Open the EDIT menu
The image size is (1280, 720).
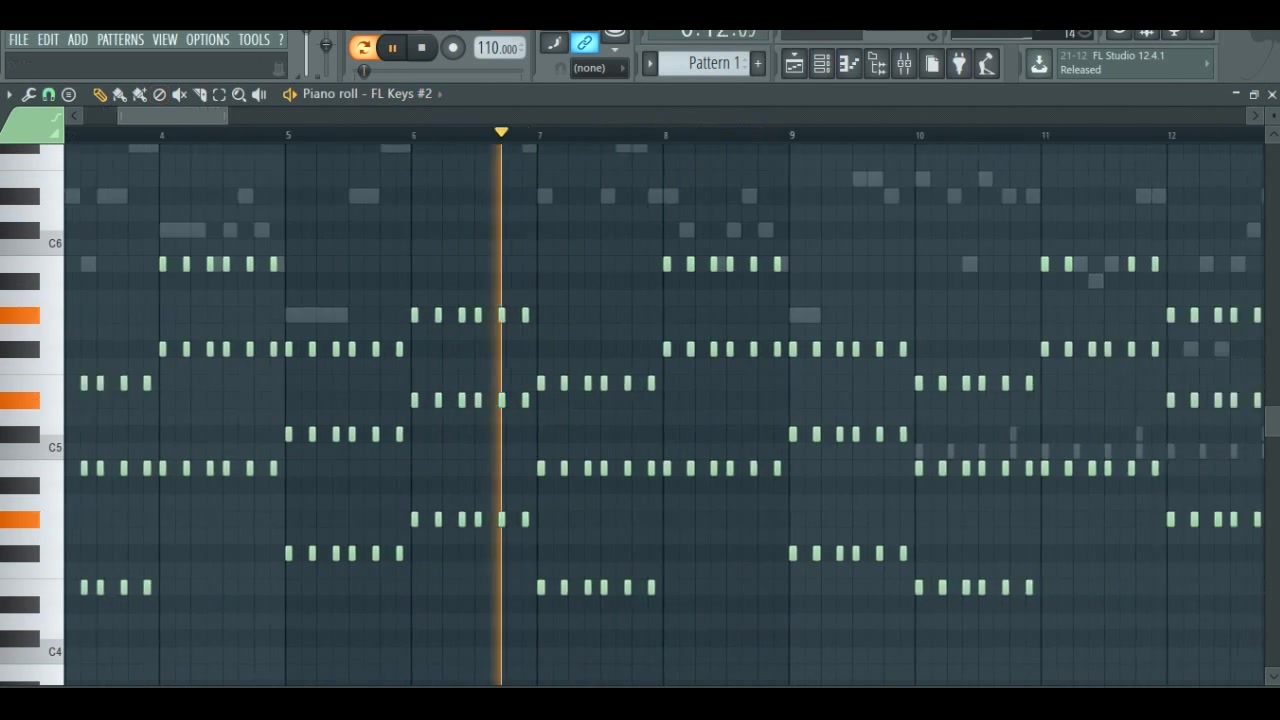(x=48, y=40)
